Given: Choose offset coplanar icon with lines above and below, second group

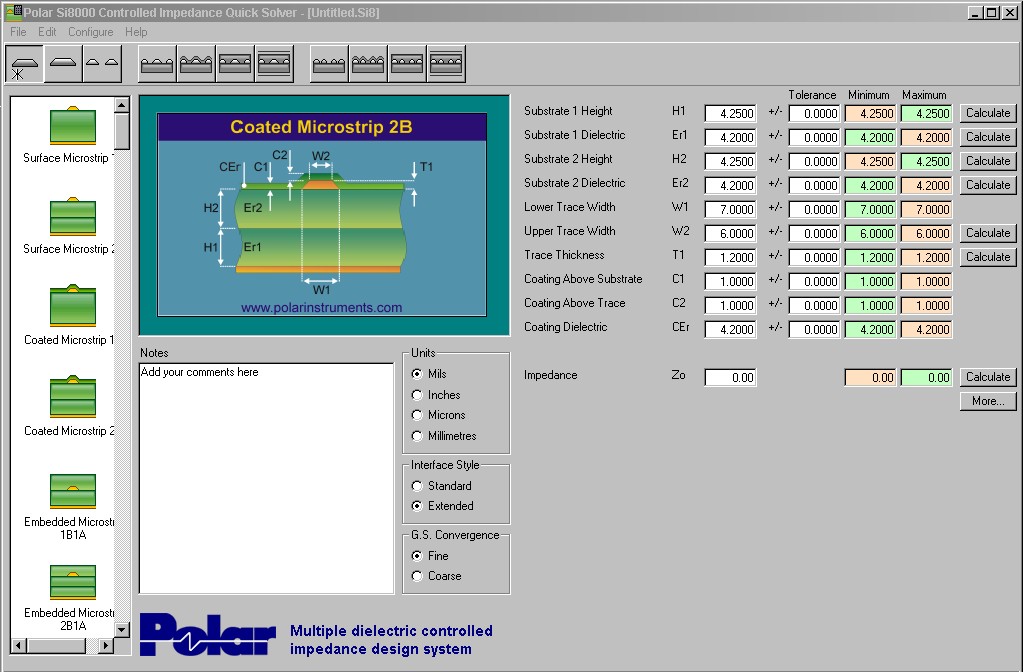Looking at the screenshot, I should click(275, 64).
